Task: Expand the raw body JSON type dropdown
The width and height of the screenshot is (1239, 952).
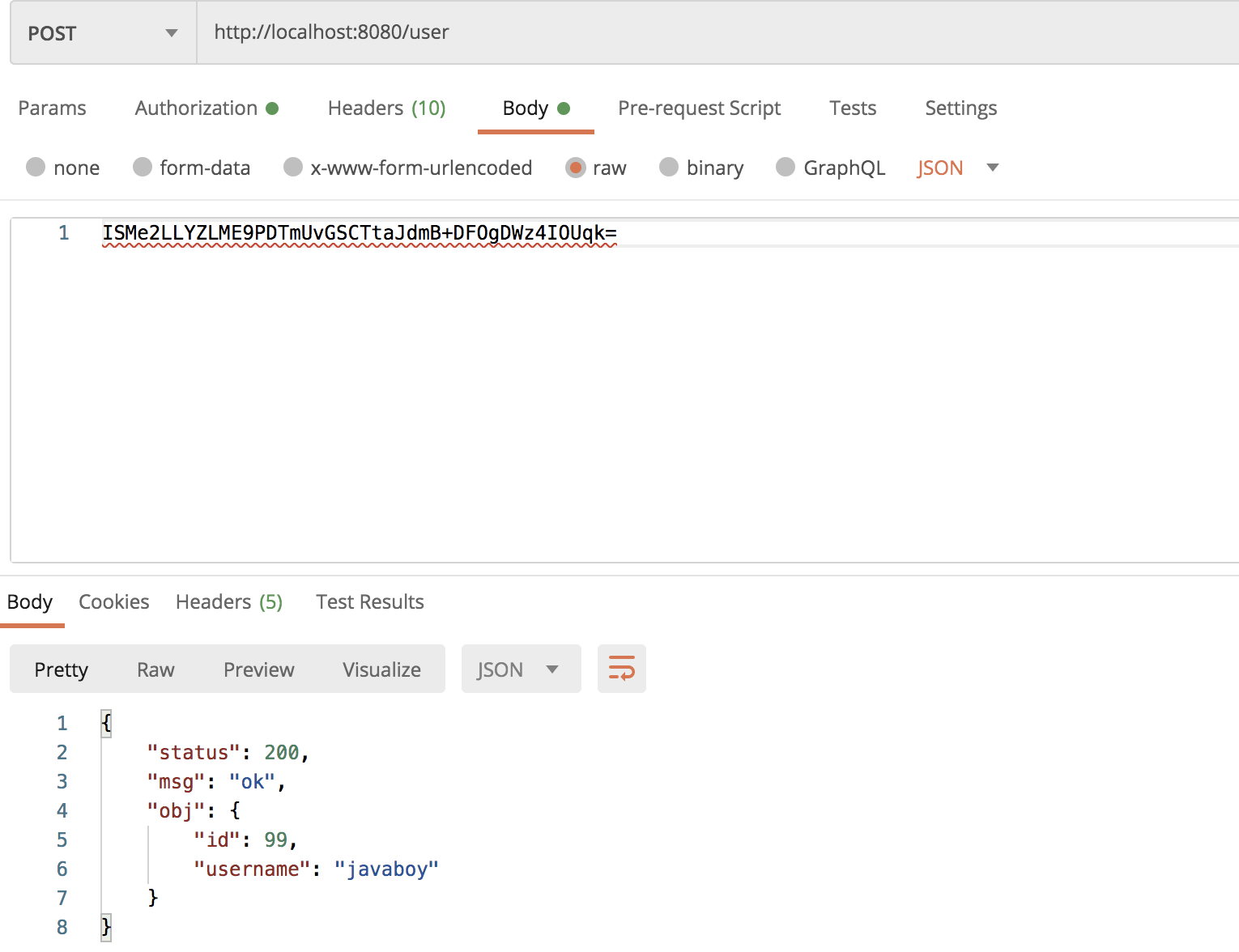Action: [x=957, y=168]
